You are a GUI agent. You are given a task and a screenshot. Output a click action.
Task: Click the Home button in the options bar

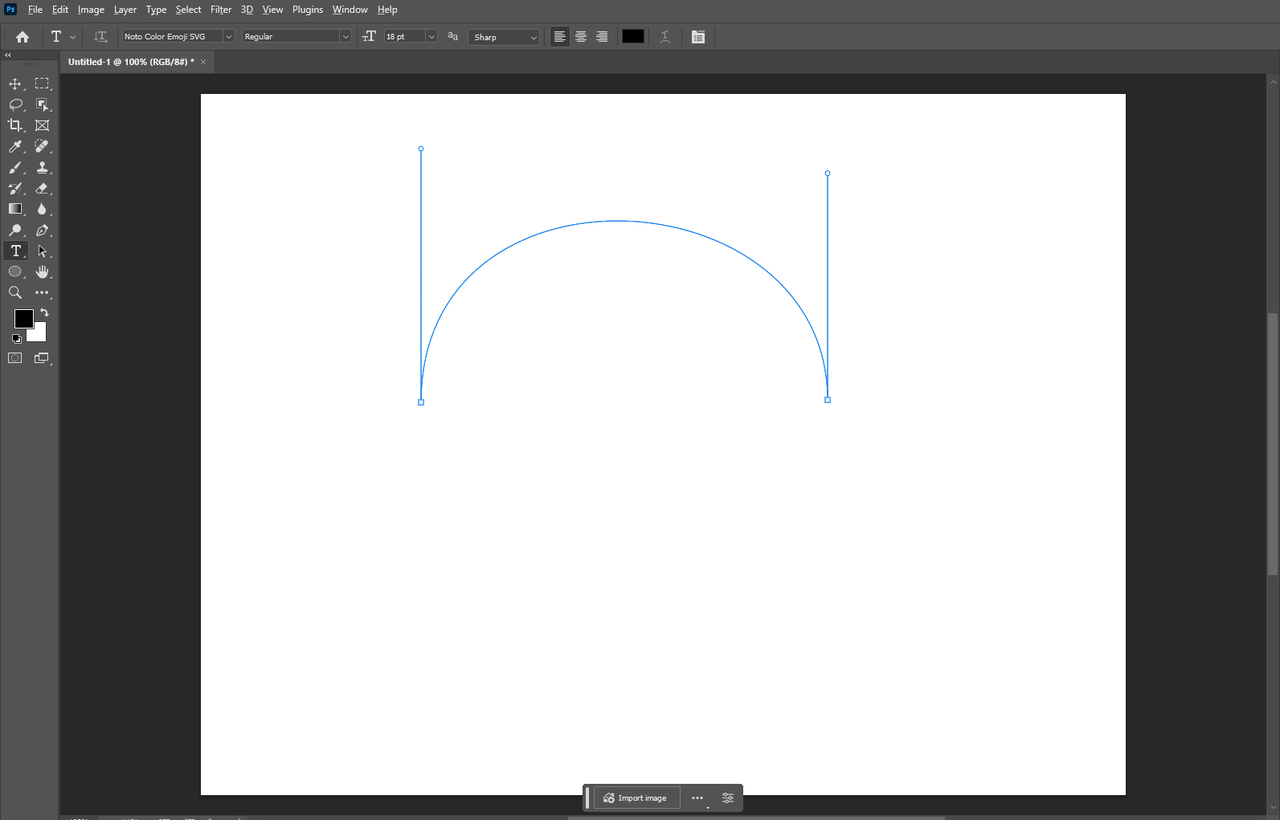pyautogui.click(x=21, y=36)
